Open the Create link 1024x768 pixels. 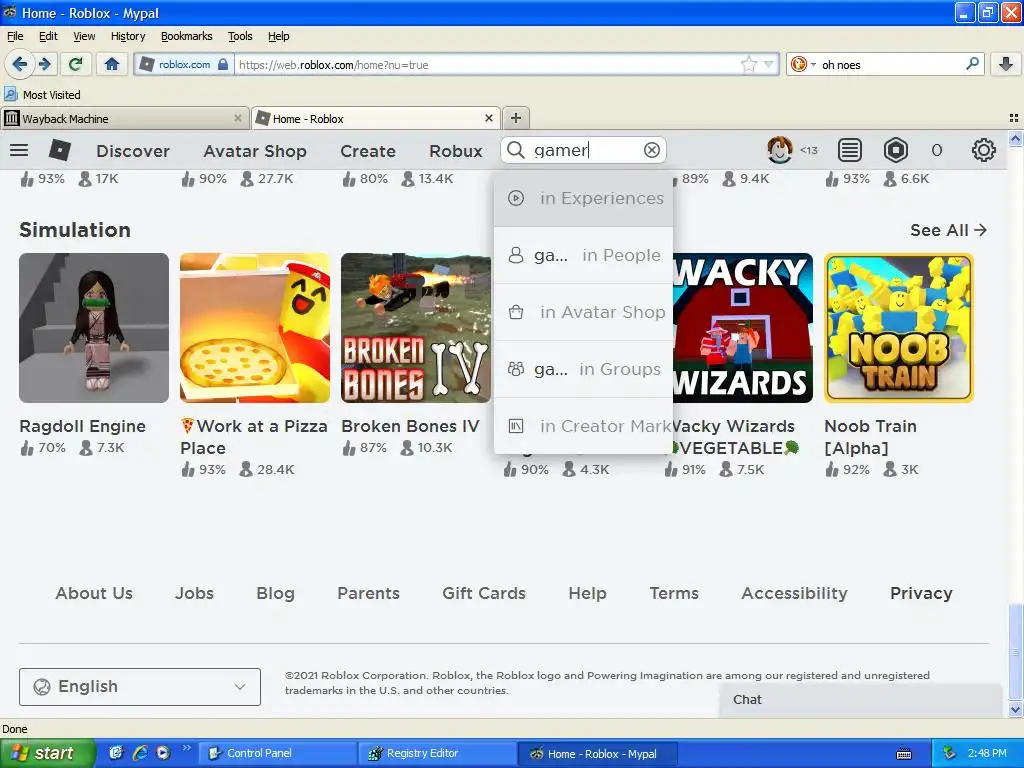coord(368,151)
